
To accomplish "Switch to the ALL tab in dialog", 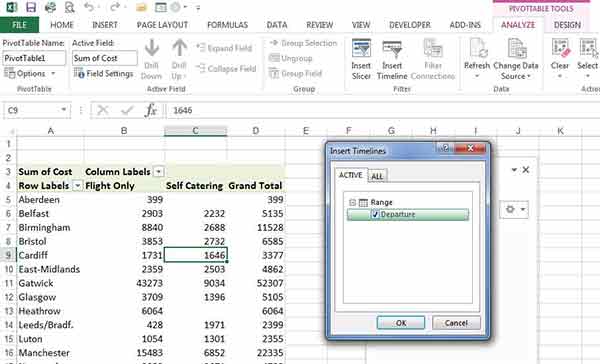I will [x=377, y=176].
